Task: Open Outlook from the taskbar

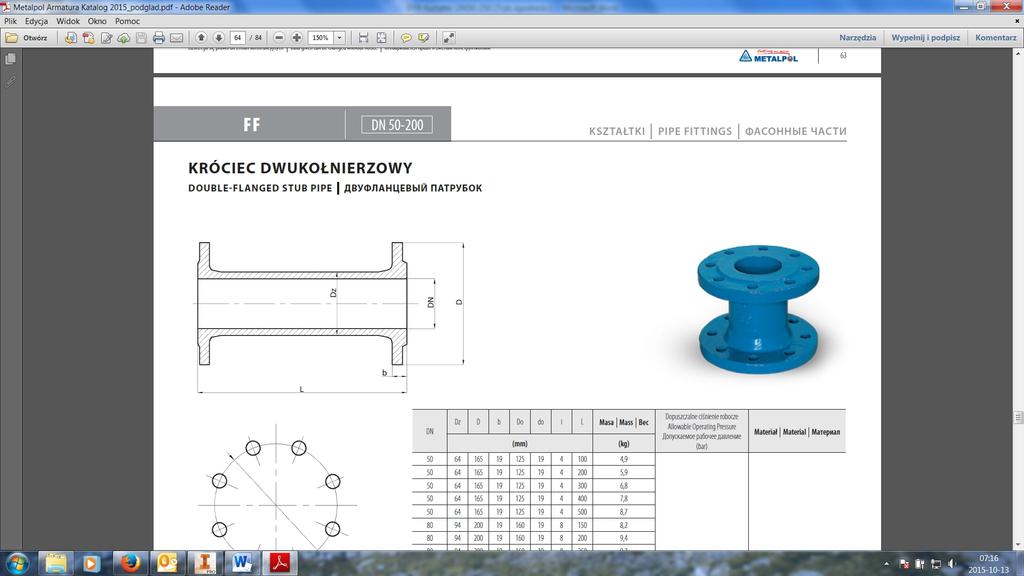Action: click(x=167, y=563)
